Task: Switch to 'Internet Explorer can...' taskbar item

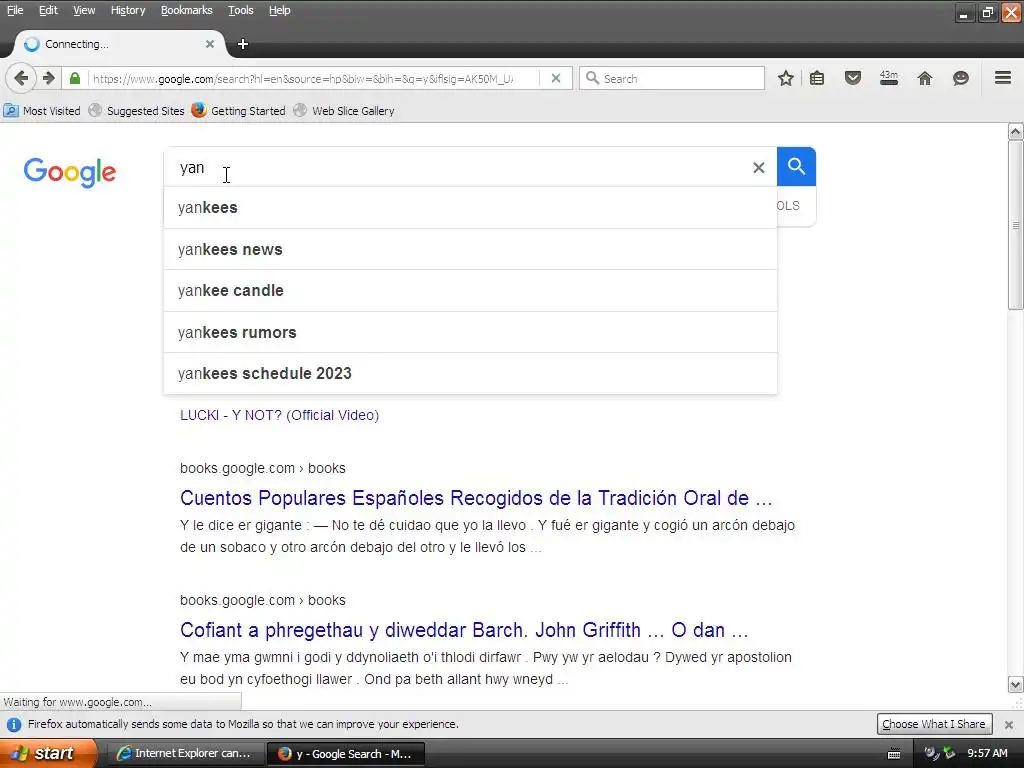Action: pyautogui.click(x=185, y=754)
